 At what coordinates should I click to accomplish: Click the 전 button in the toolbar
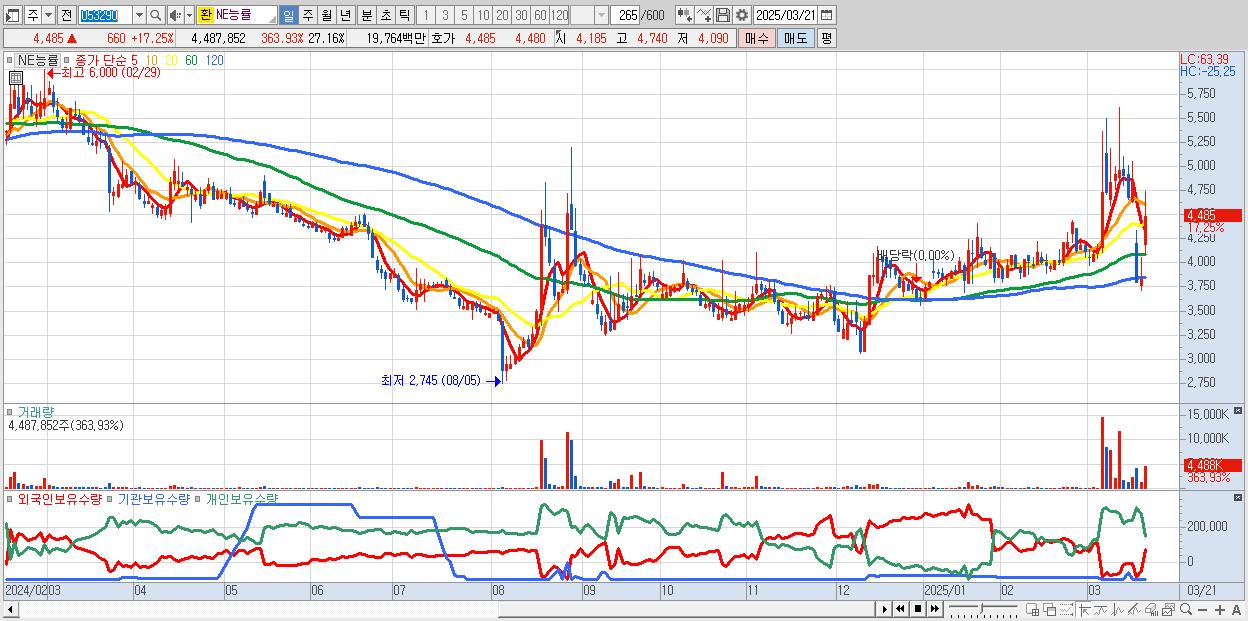tap(66, 15)
